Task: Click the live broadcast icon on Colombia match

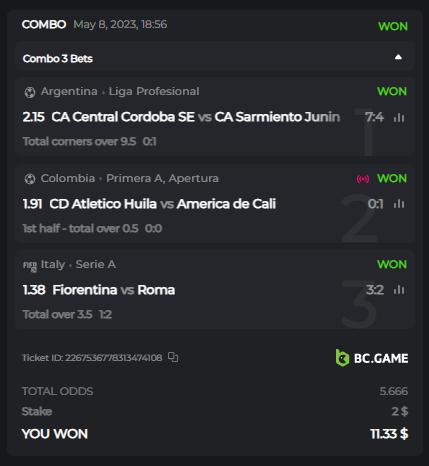Action: 363,179
